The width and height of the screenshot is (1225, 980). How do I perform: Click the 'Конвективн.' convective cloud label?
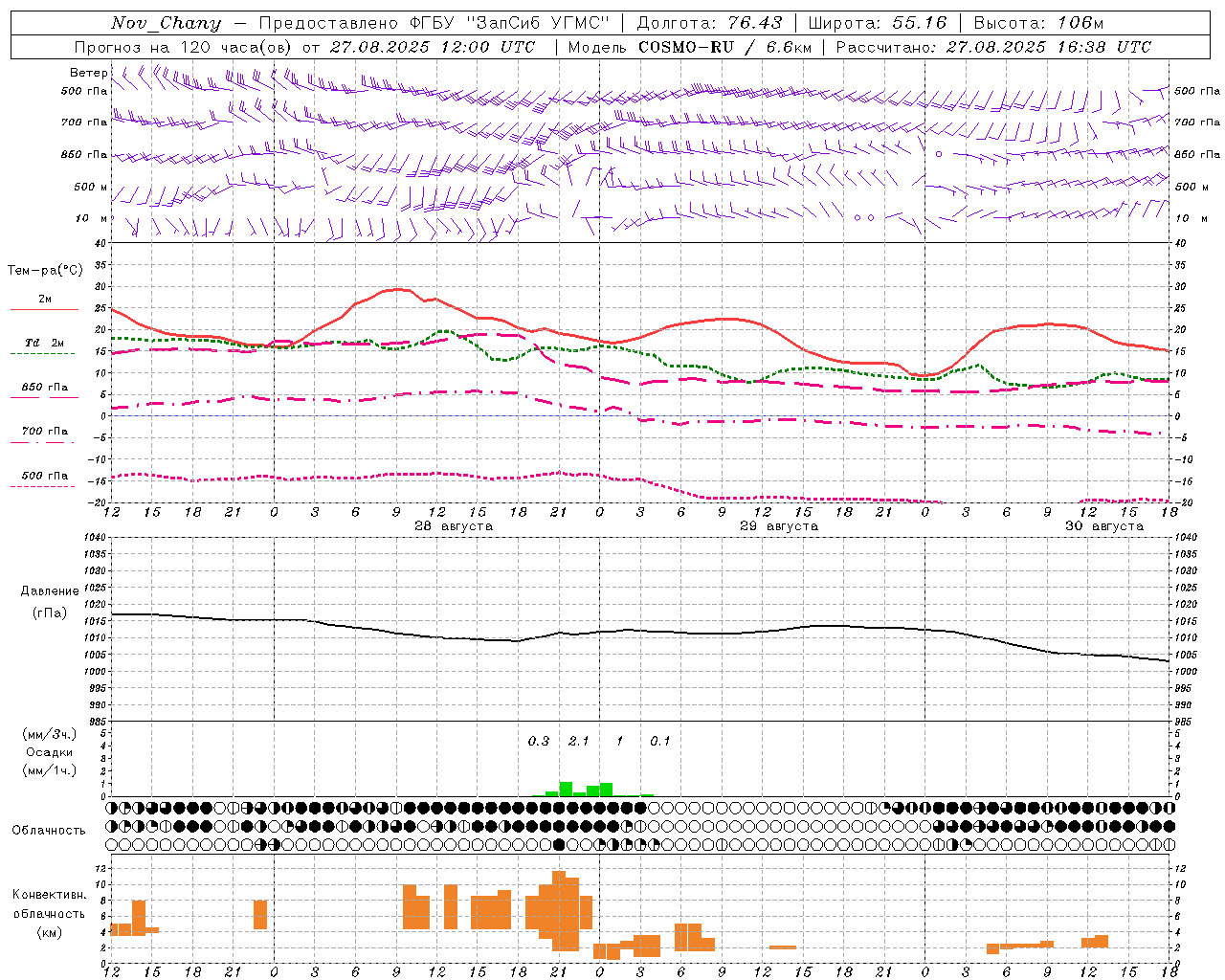50,895
